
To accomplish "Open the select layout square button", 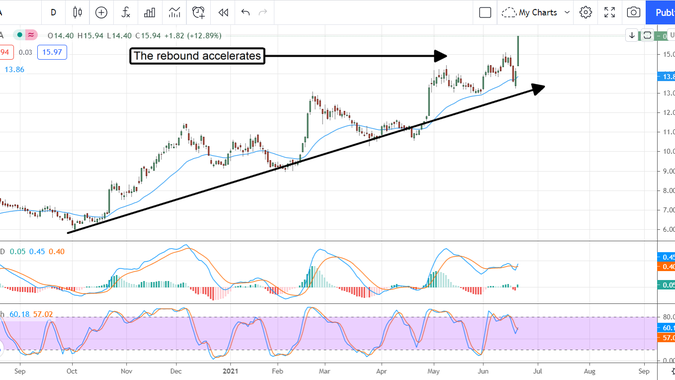I will (x=485, y=12).
